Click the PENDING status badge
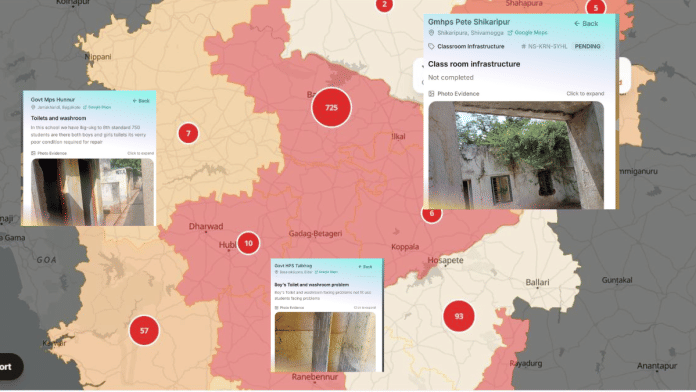The height and width of the screenshot is (392, 696). (587, 46)
